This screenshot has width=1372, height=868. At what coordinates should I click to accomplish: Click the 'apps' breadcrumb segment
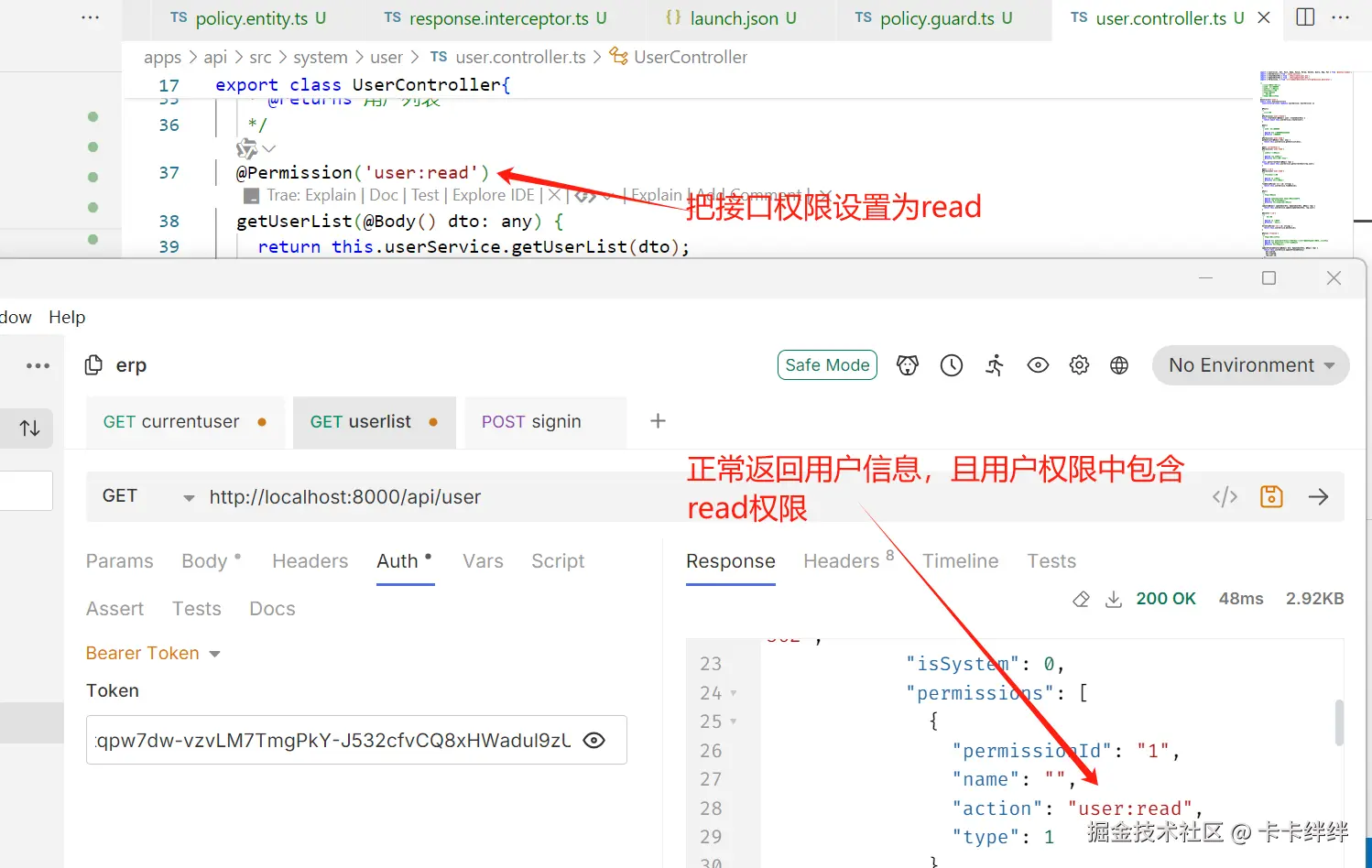click(x=162, y=57)
